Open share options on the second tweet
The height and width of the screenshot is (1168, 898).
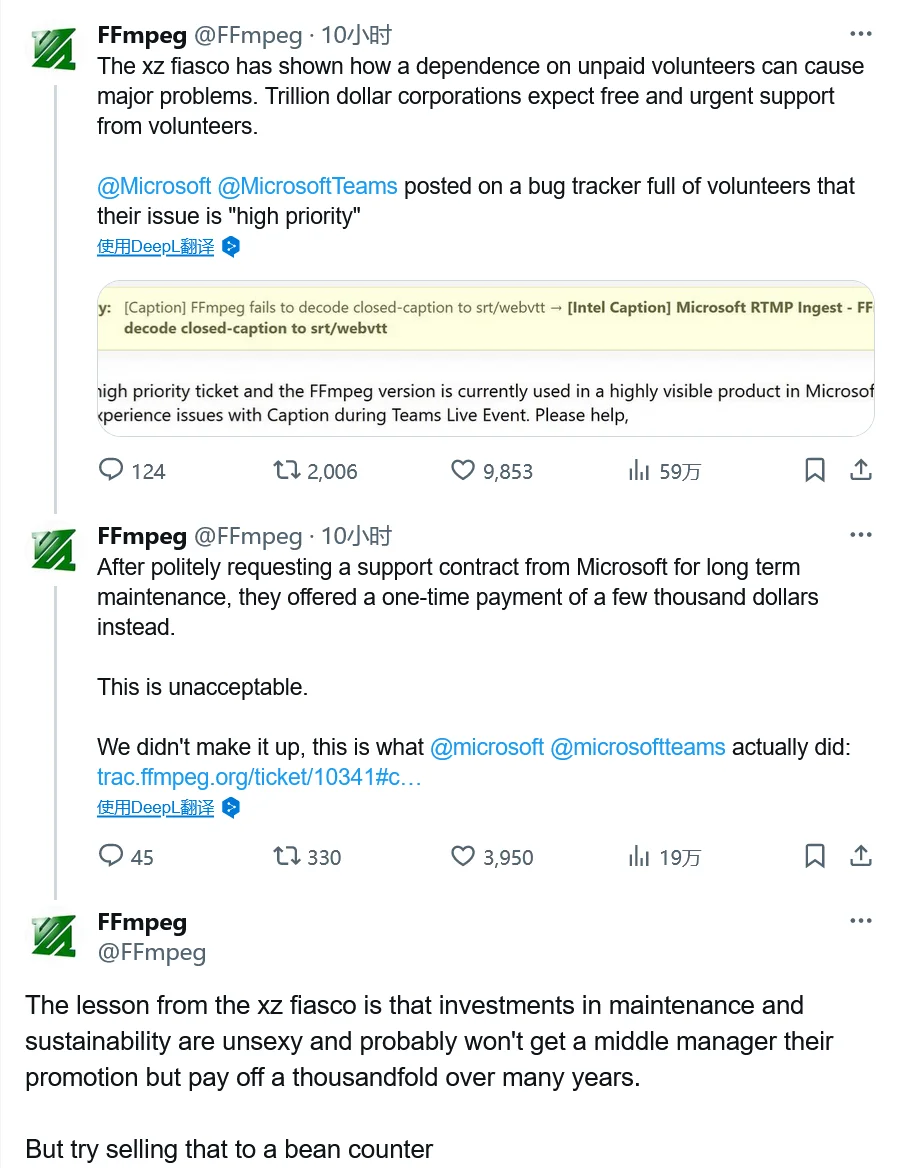point(861,856)
